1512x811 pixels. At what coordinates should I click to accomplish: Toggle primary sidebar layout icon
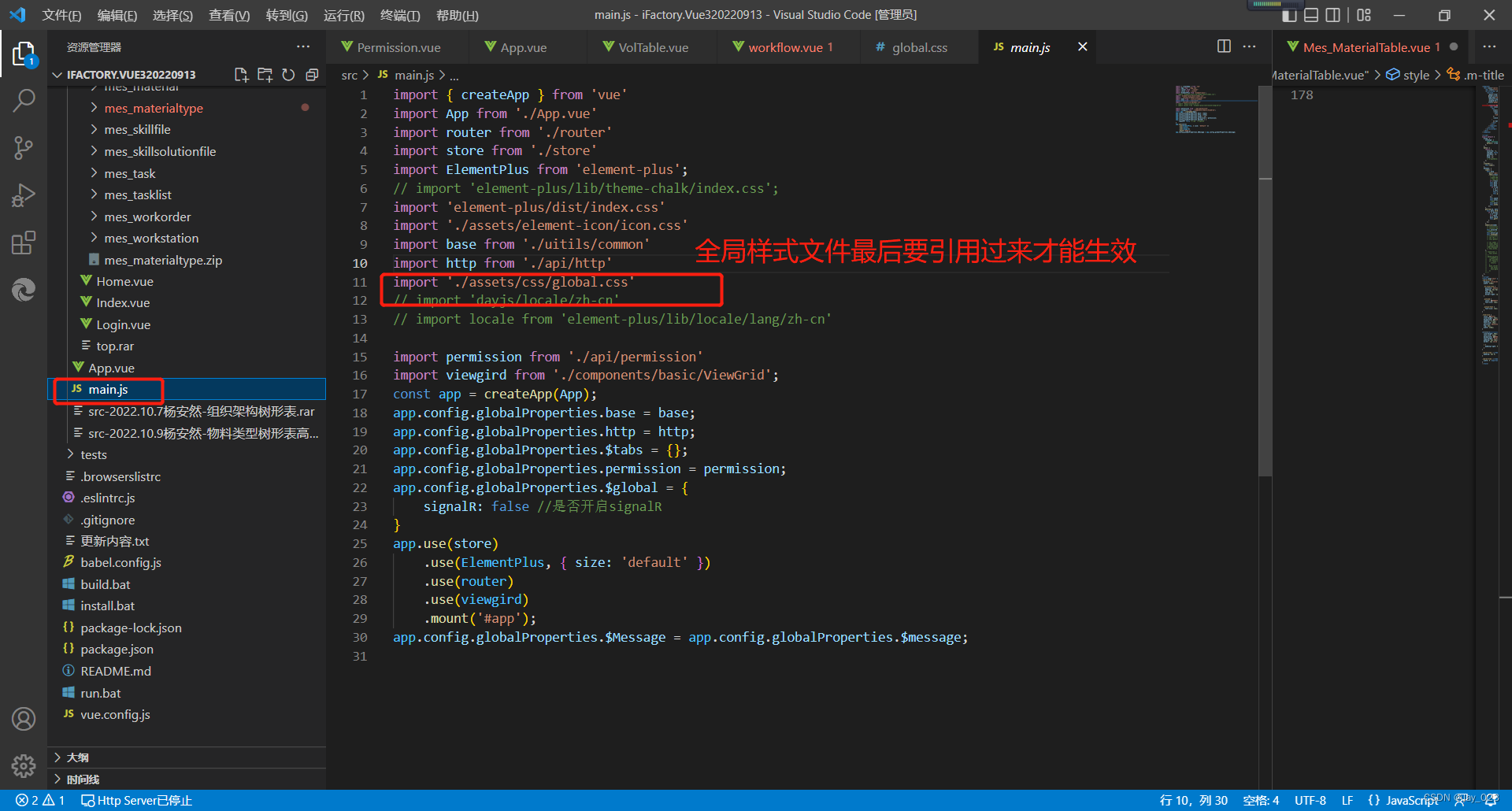click(x=1289, y=15)
